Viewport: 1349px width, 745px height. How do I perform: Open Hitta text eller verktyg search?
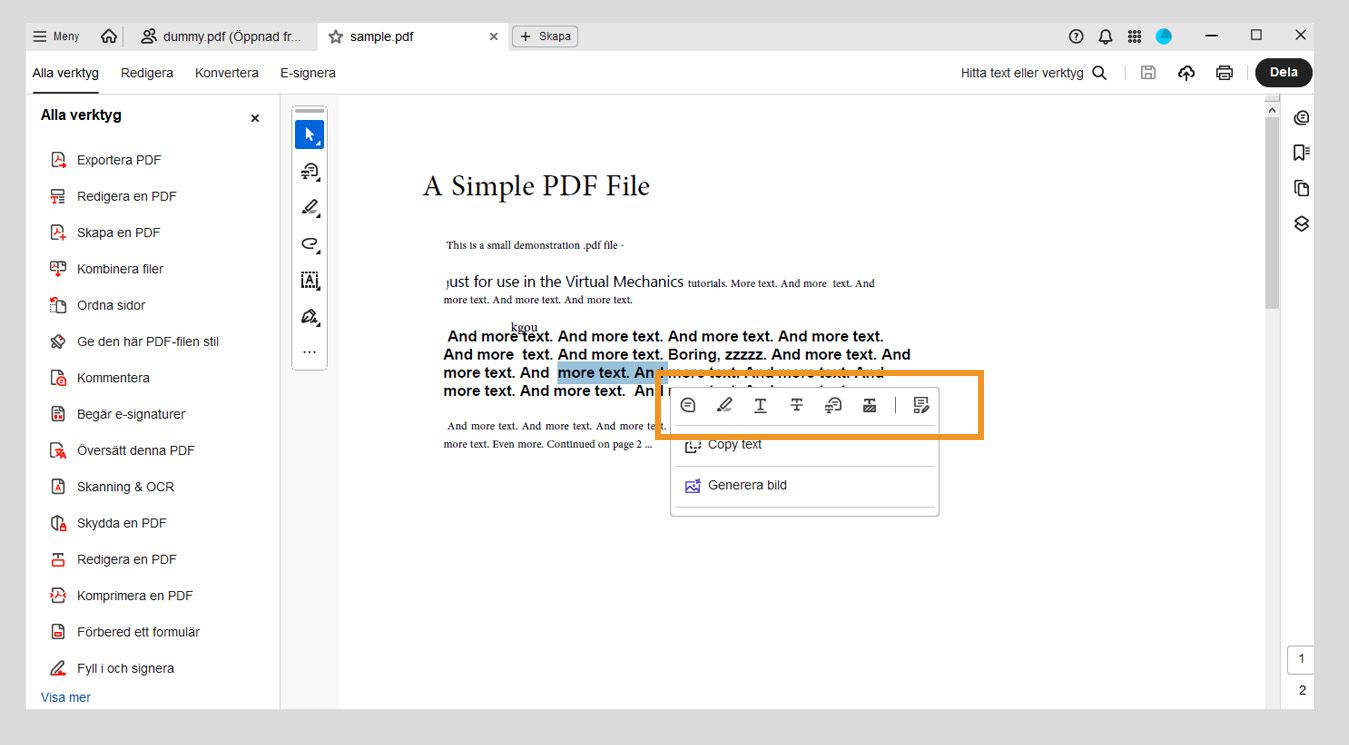coord(1034,73)
